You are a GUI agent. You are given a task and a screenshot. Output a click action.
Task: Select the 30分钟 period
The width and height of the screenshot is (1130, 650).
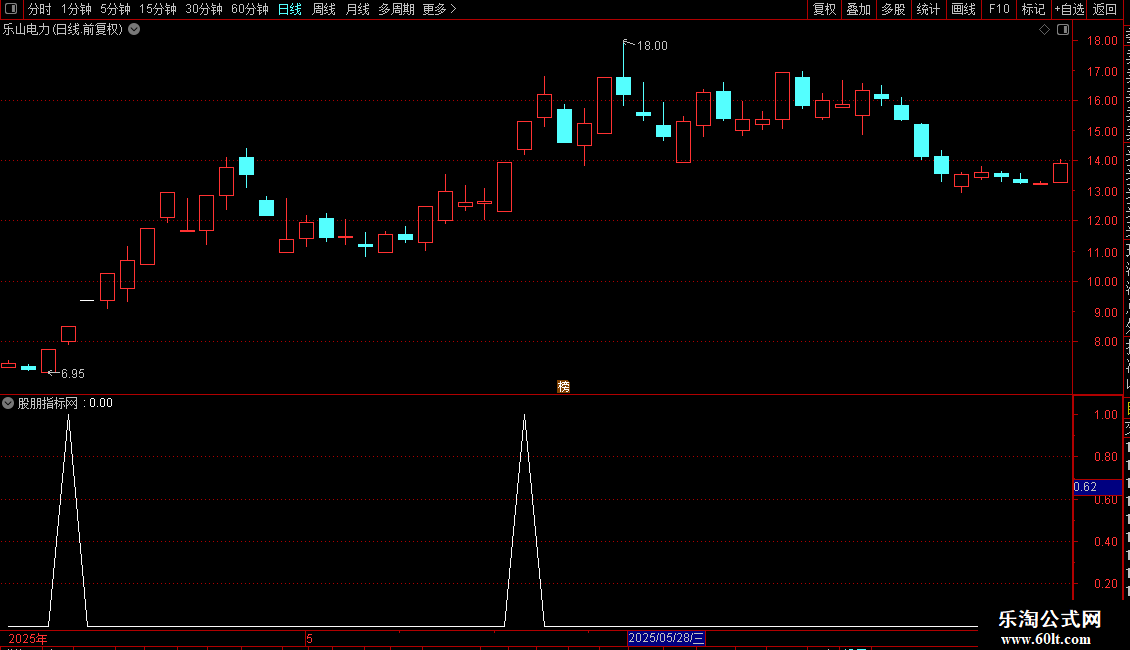(x=203, y=9)
